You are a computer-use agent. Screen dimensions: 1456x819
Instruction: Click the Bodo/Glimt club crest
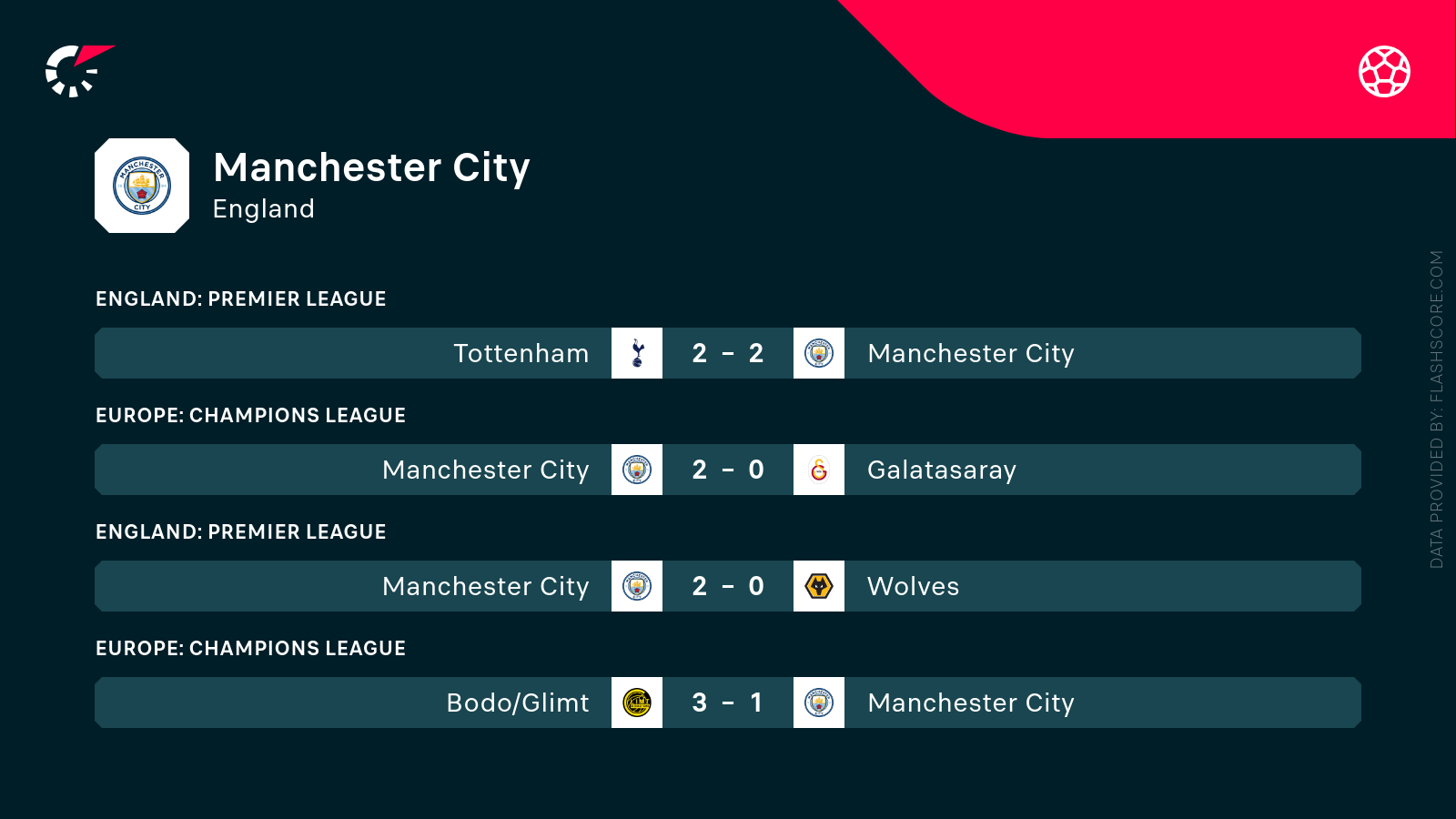637,703
